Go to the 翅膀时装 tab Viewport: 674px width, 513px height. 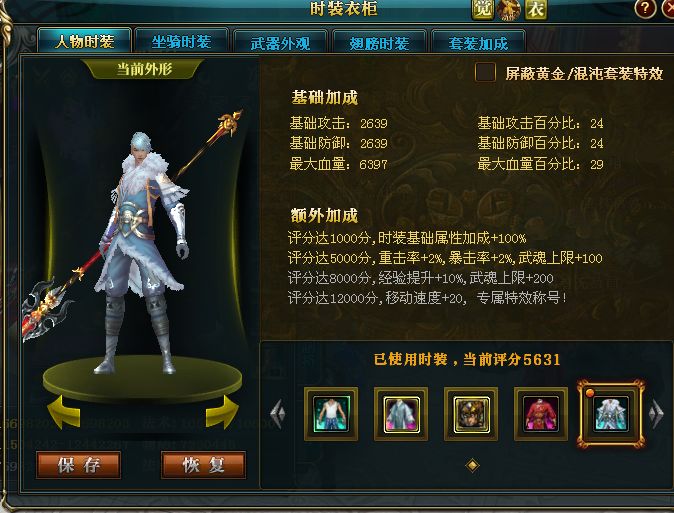click(x=379, y=43)
